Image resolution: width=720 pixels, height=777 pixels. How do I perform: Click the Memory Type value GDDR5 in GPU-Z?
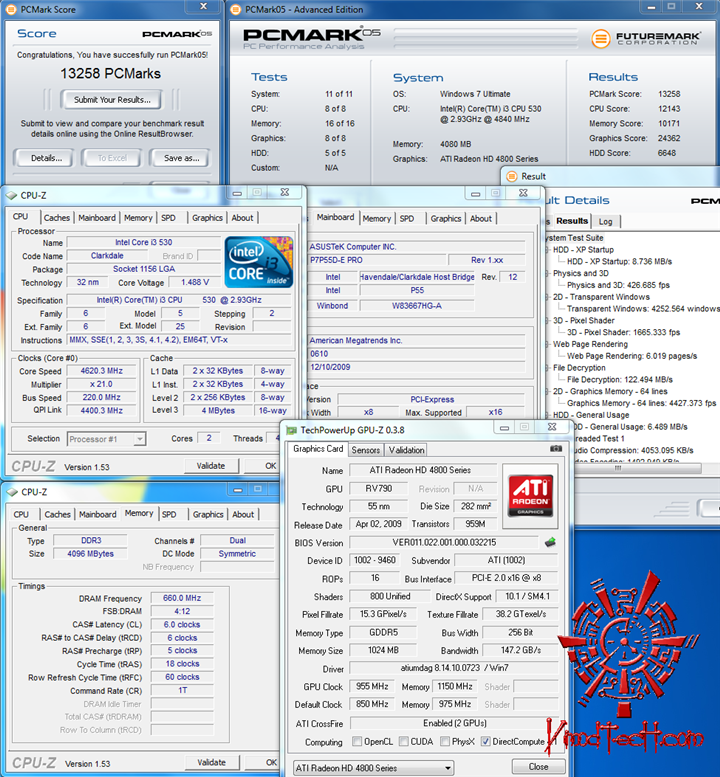click(x=383, y=633)
